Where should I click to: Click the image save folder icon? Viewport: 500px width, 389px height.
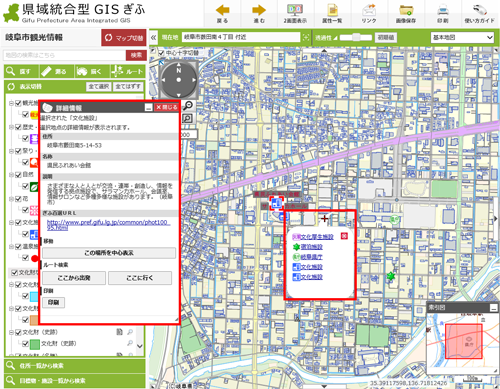406,10
